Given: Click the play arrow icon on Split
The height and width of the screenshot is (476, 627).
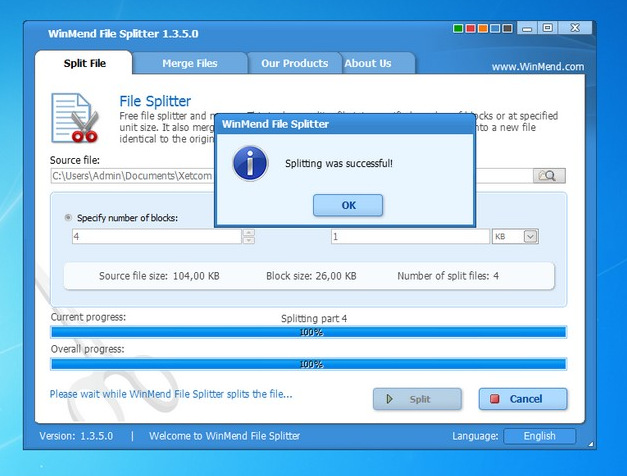Looking at the screenshot, I should 389,399.
